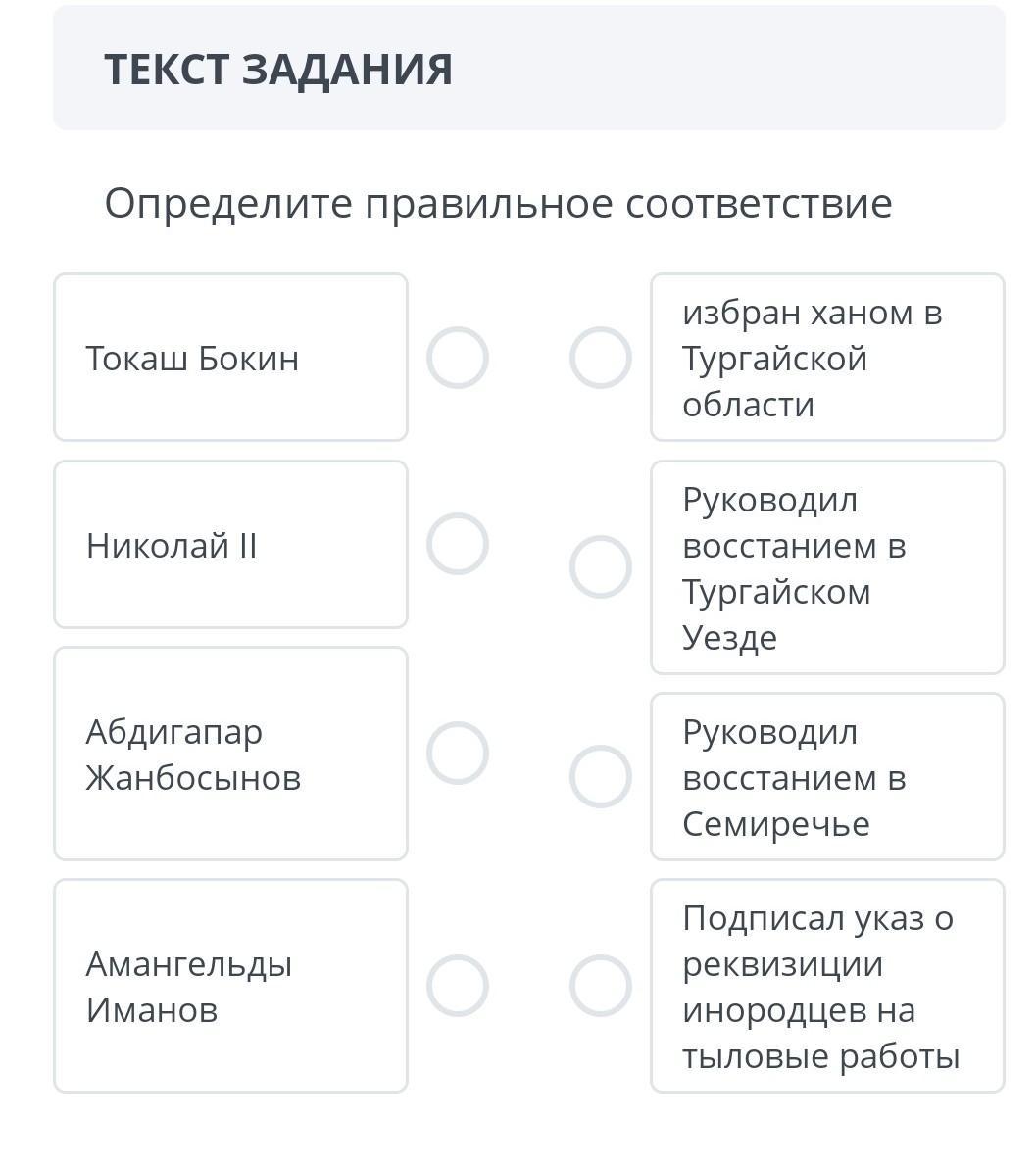Choose circle for 'Руководил восстанием в Тургайском Уезде'
The image size is (1036, 1168).
pos(601,567)
